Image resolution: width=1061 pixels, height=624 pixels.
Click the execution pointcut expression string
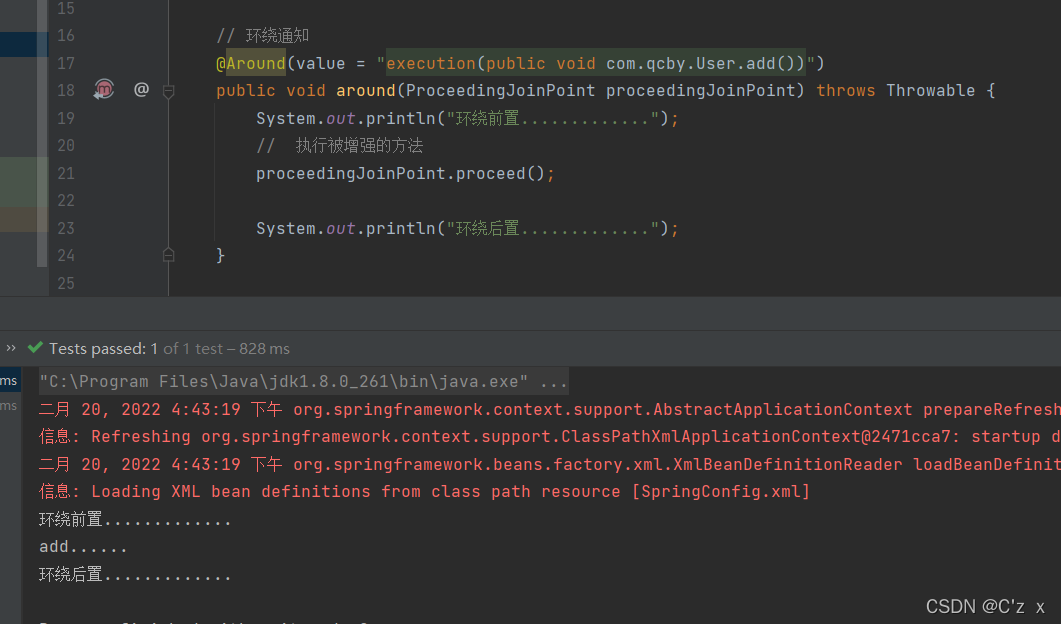pyautogui.click(x=595, y=64)
